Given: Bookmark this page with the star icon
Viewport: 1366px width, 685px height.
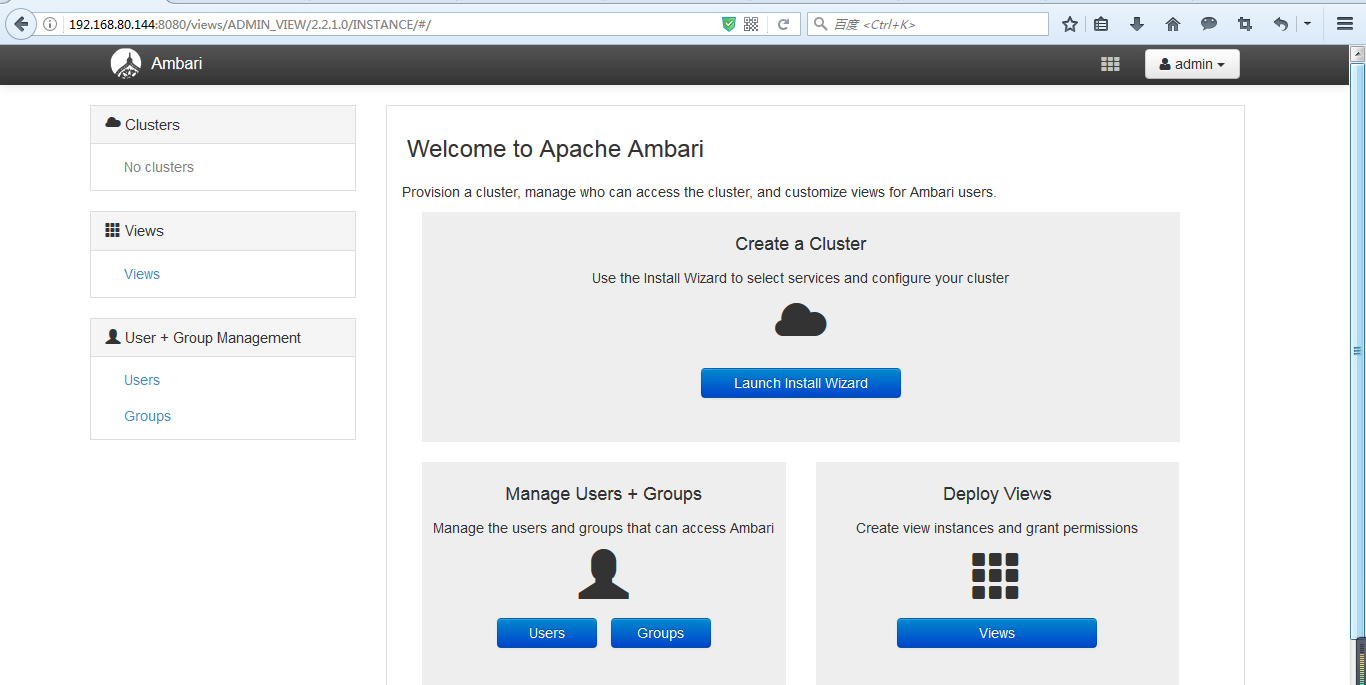Looking at the screenshot, I should [x=1070, y=24].
